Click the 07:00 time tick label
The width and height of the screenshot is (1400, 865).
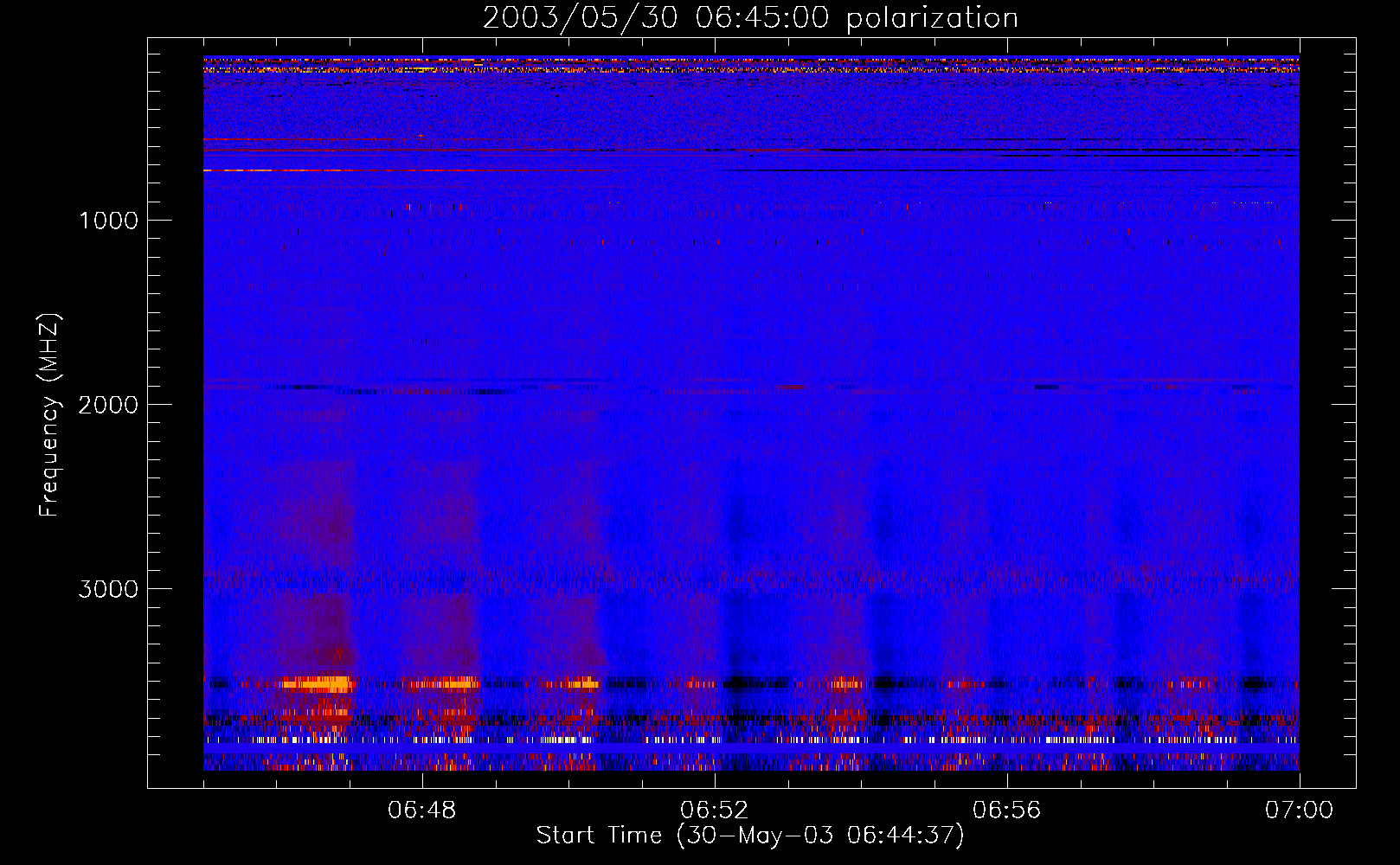pos(1299,811)
